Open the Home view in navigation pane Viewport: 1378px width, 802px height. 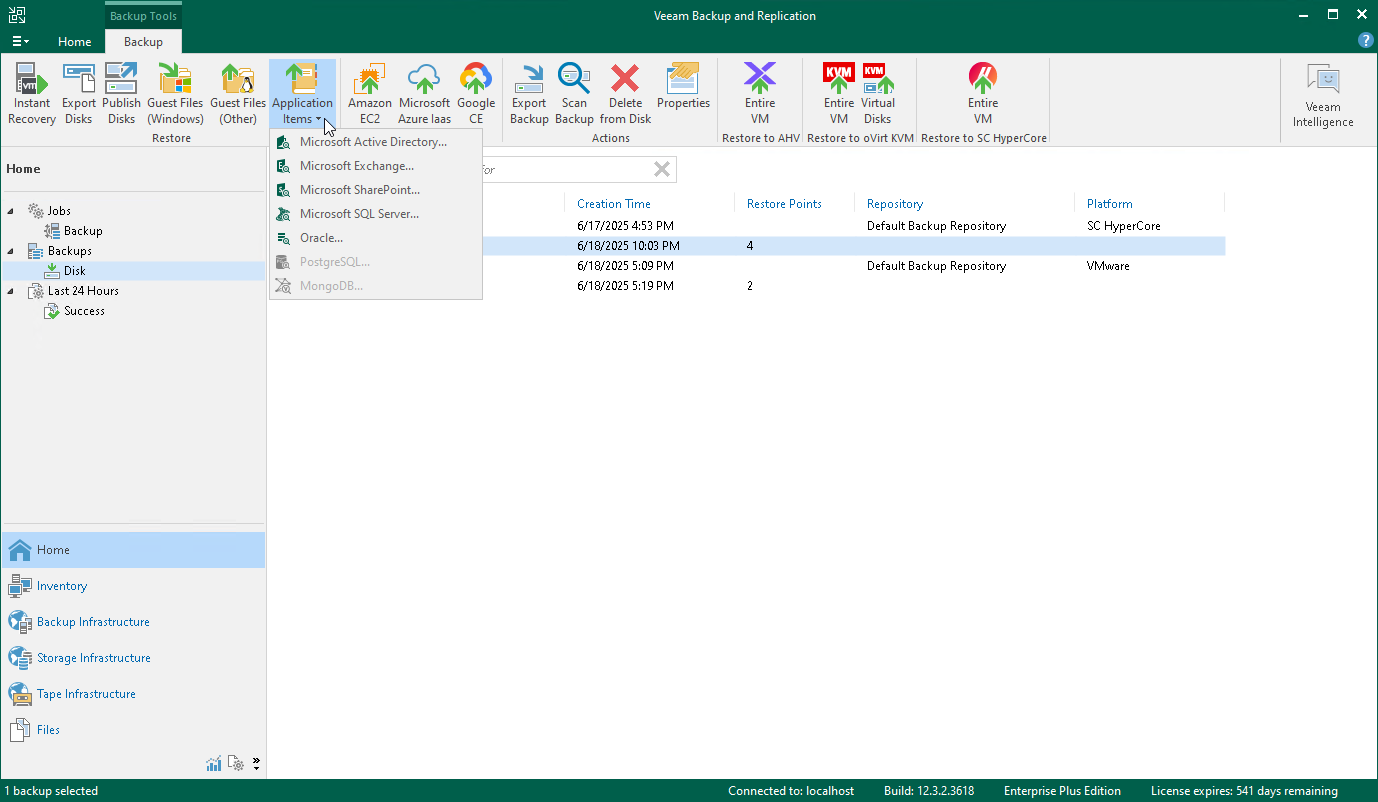point(133,550)
